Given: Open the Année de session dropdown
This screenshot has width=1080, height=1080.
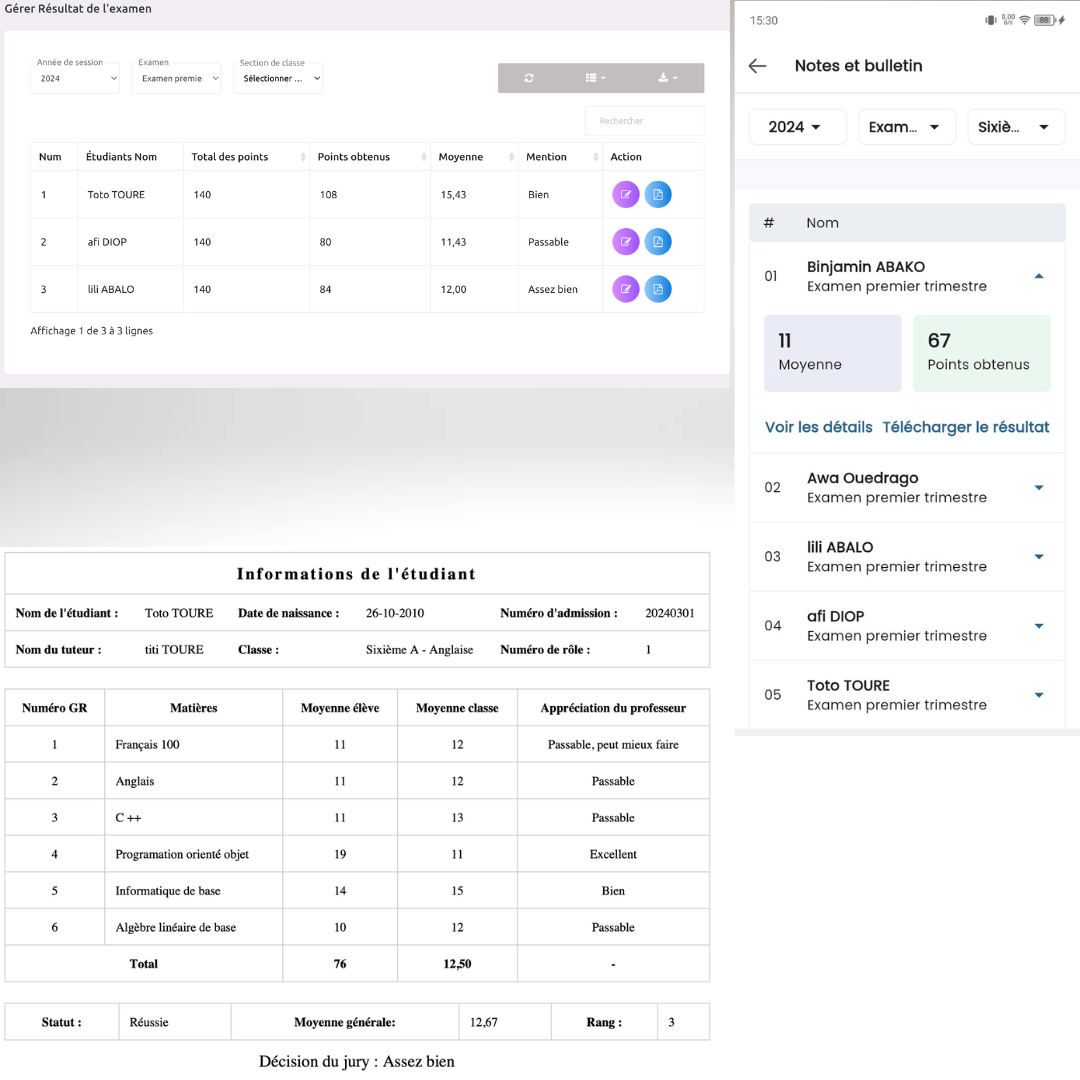Looking at the screenshot, I should (75, 78).
